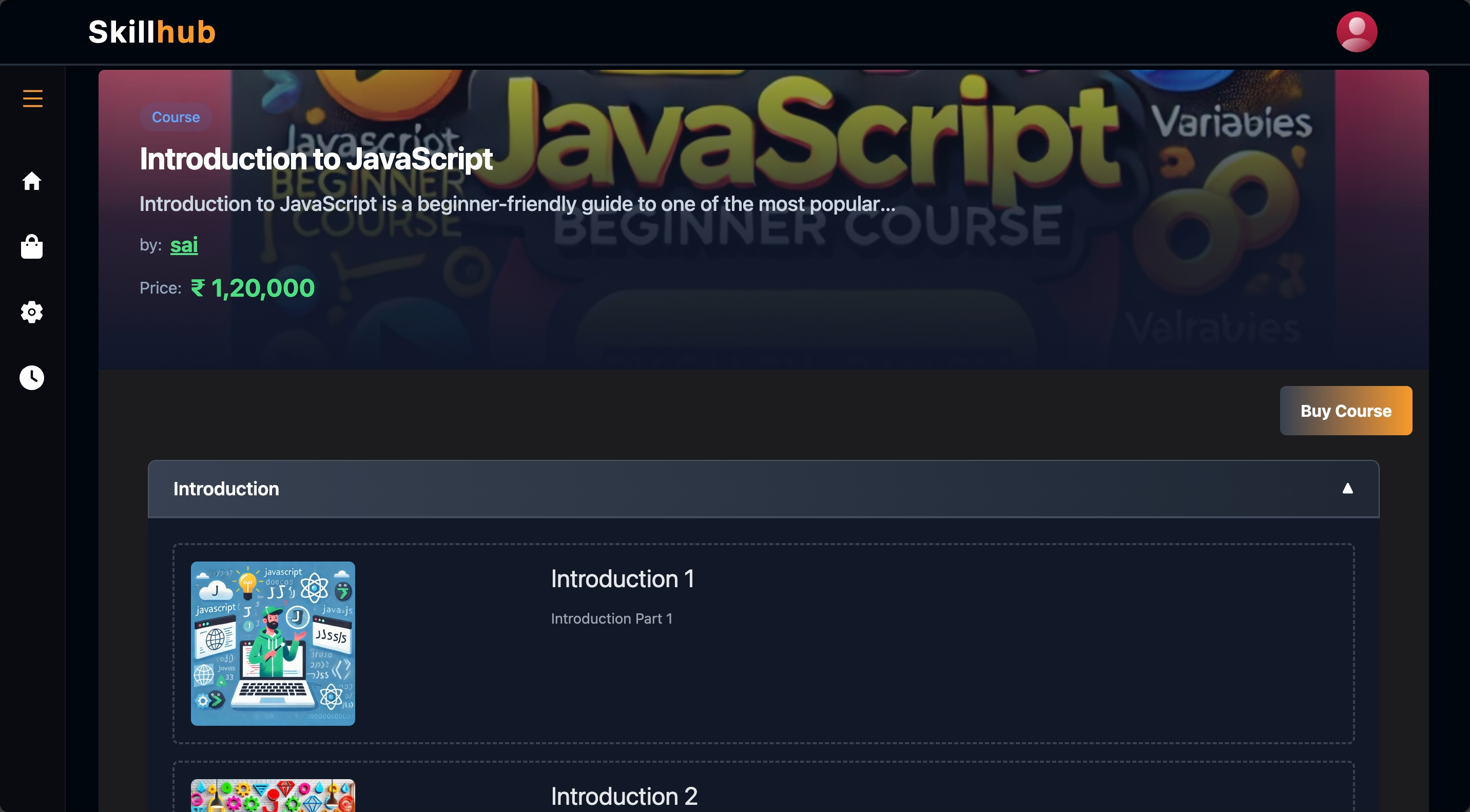Click the Skillhub logo

click(x=152, y=32)
